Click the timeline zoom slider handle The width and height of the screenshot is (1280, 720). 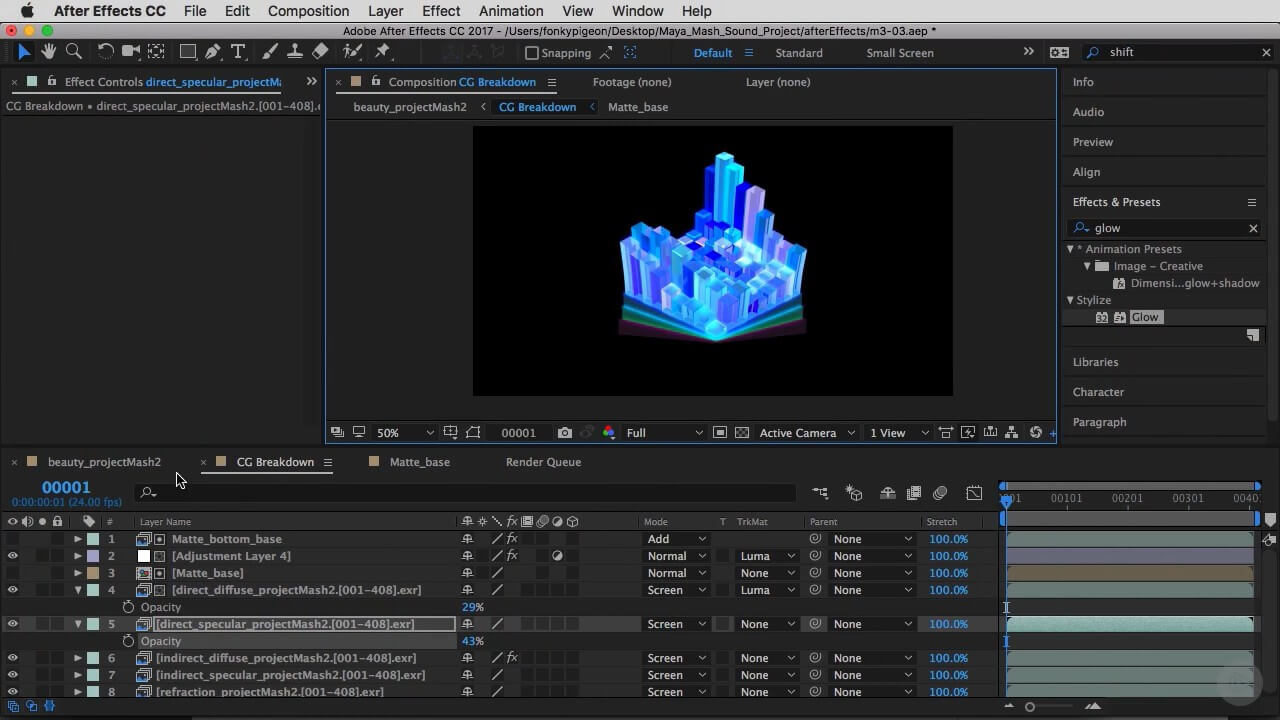[1029, 707]
